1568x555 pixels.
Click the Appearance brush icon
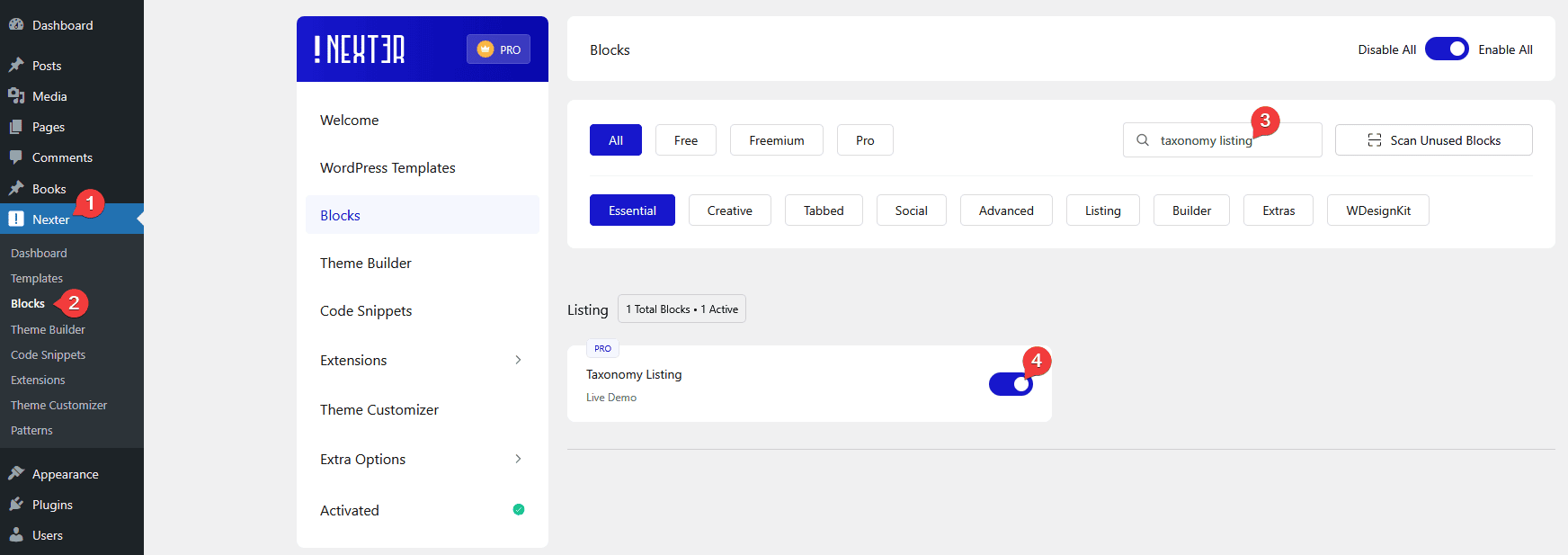coord(16,474)
